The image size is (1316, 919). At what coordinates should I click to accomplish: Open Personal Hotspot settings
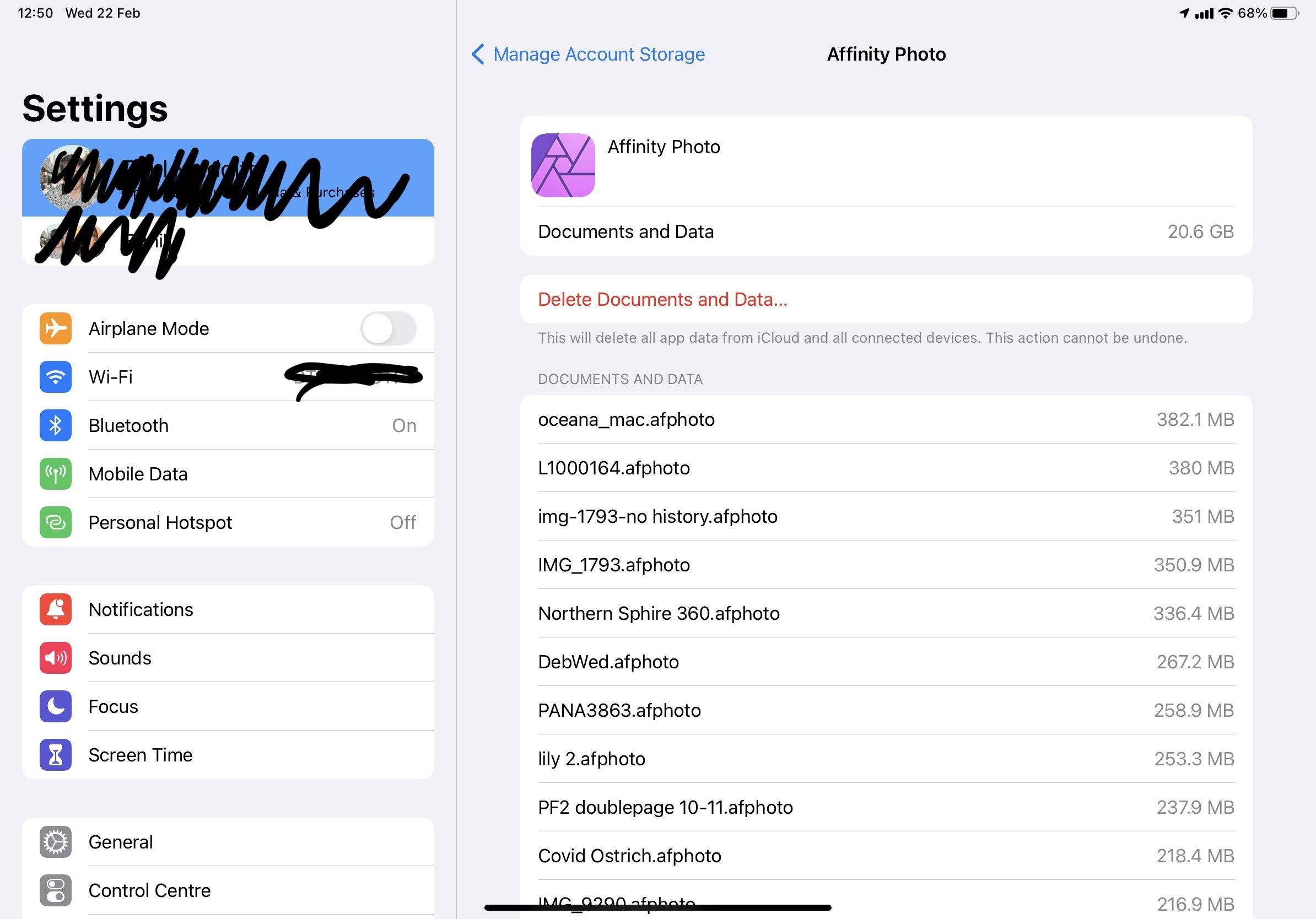point(228,522)
